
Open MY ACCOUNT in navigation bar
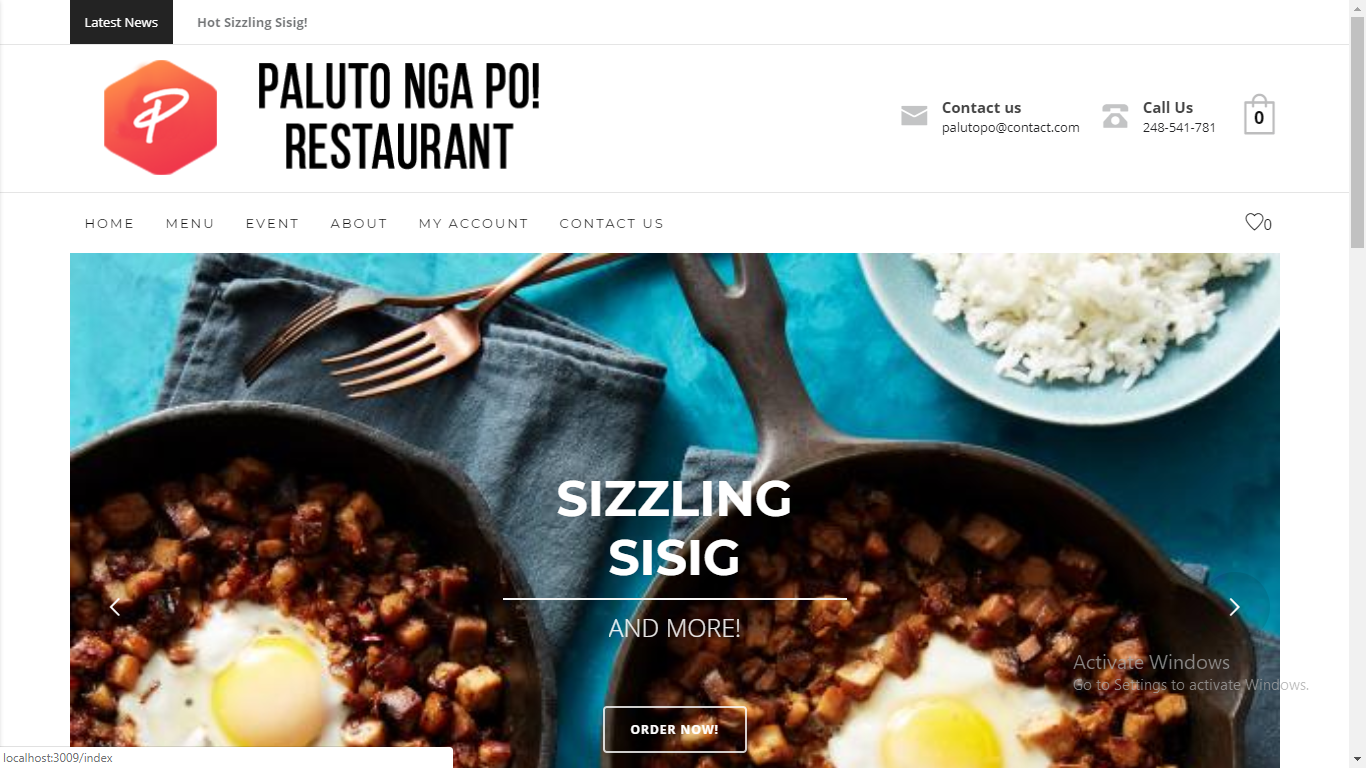pos(474,224)
